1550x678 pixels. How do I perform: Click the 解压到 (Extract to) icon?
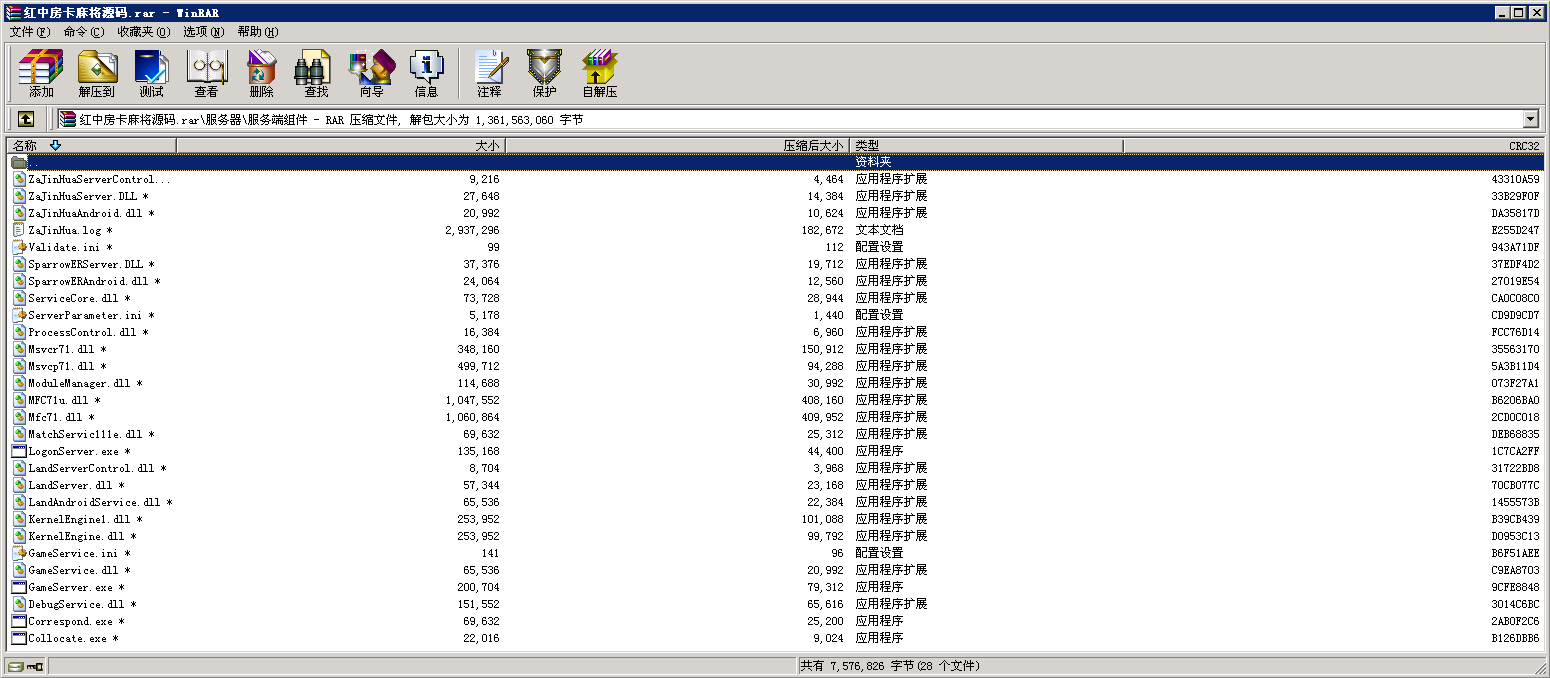coord(97,74)
